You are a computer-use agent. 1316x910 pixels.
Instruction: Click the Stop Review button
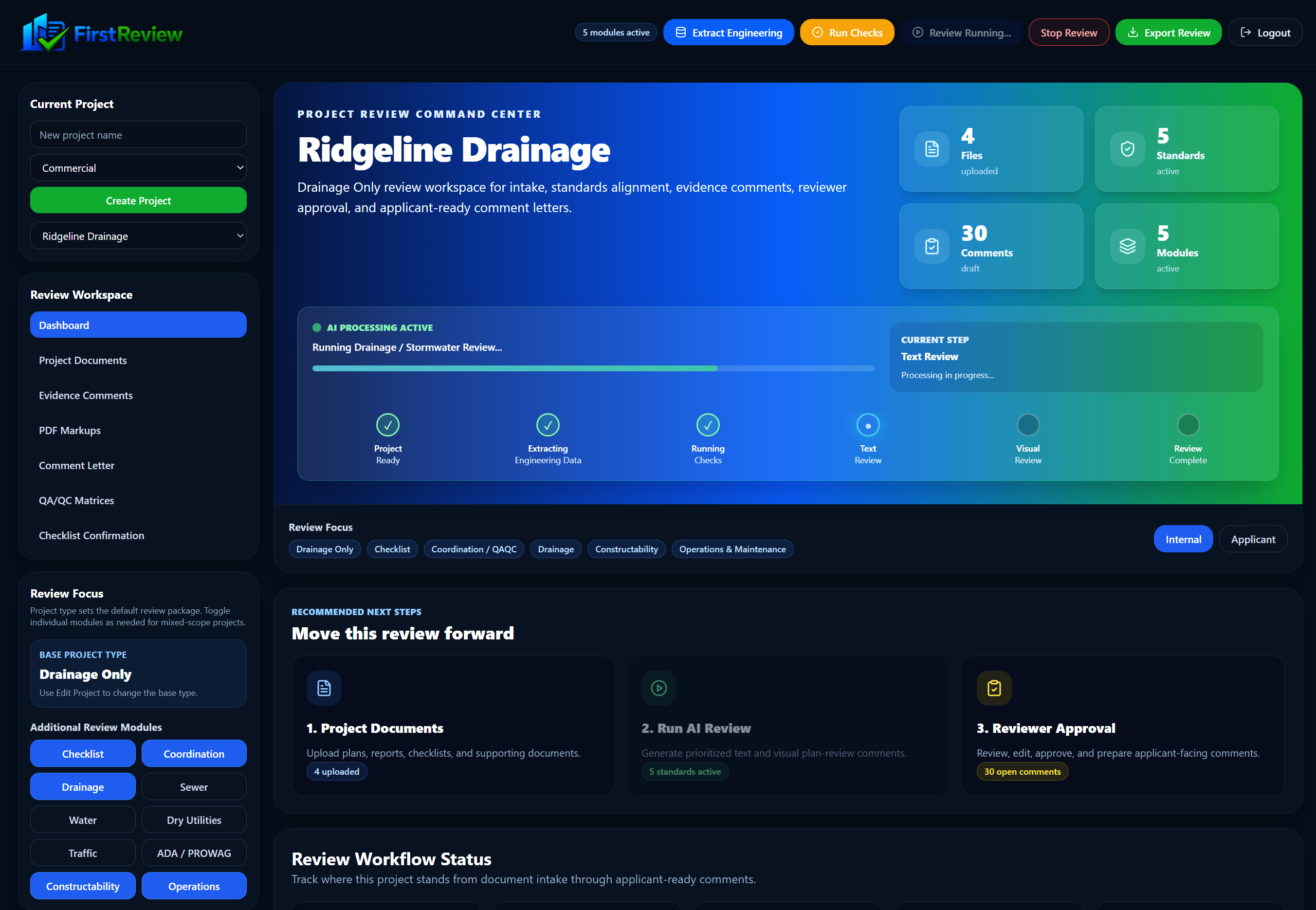[1069, 33]
